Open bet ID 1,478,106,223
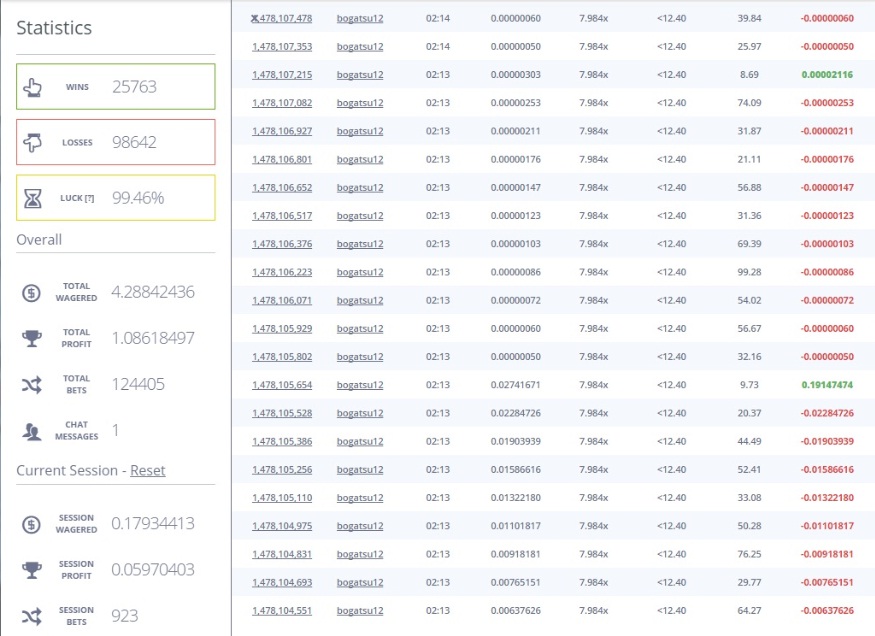The width and height of the screenshot is (875, 636). (x=282, y=272)
